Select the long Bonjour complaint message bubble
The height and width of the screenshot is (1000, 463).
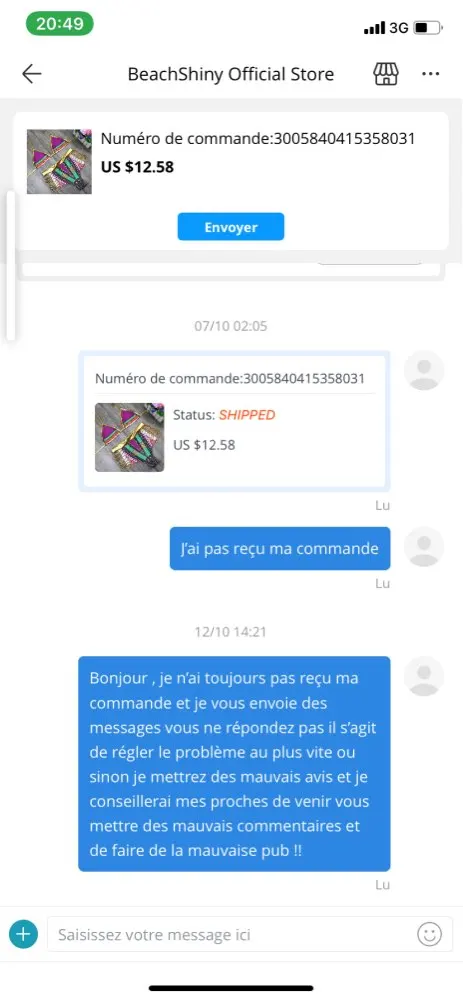tap(234, 764)
